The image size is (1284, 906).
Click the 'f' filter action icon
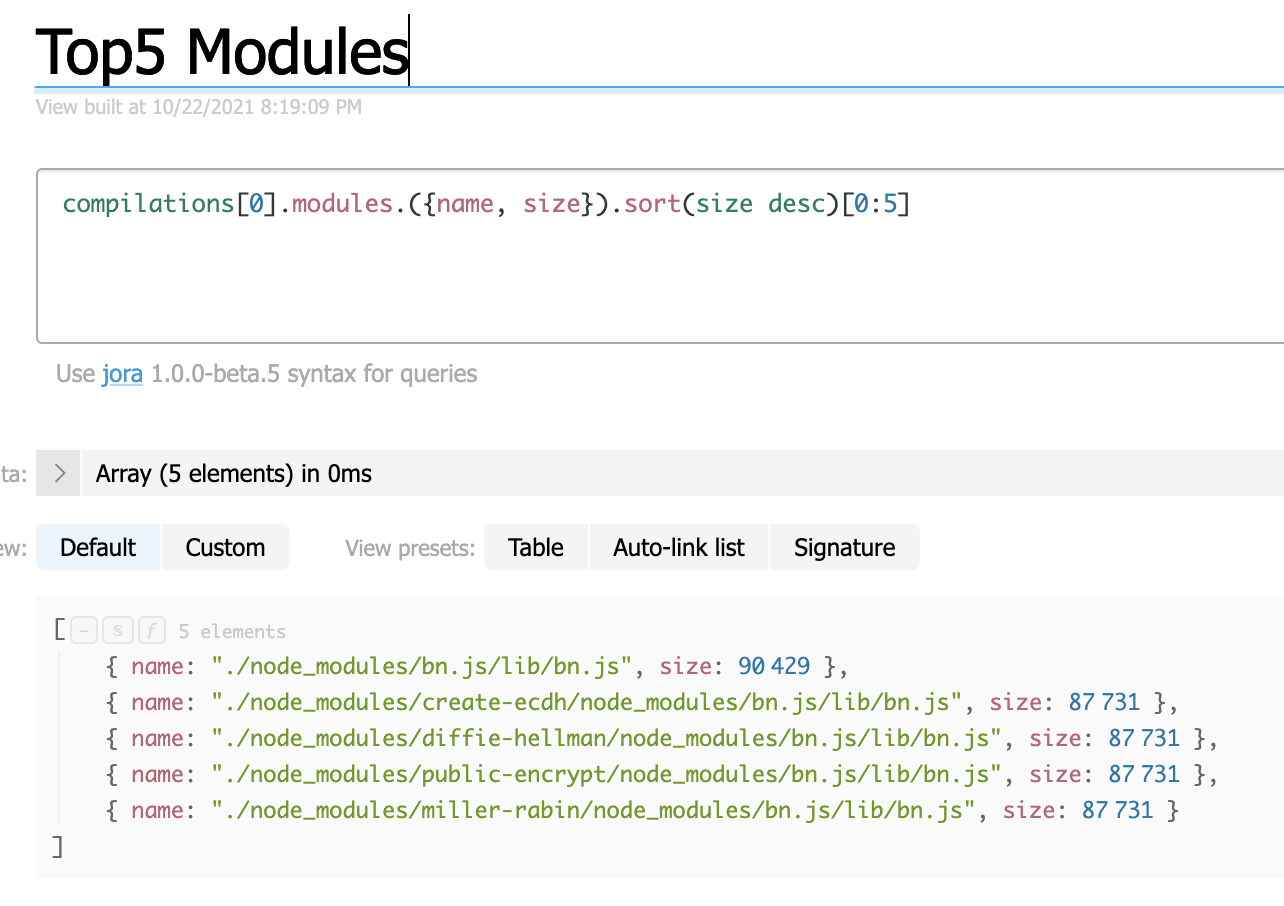(x=151, y=631)
